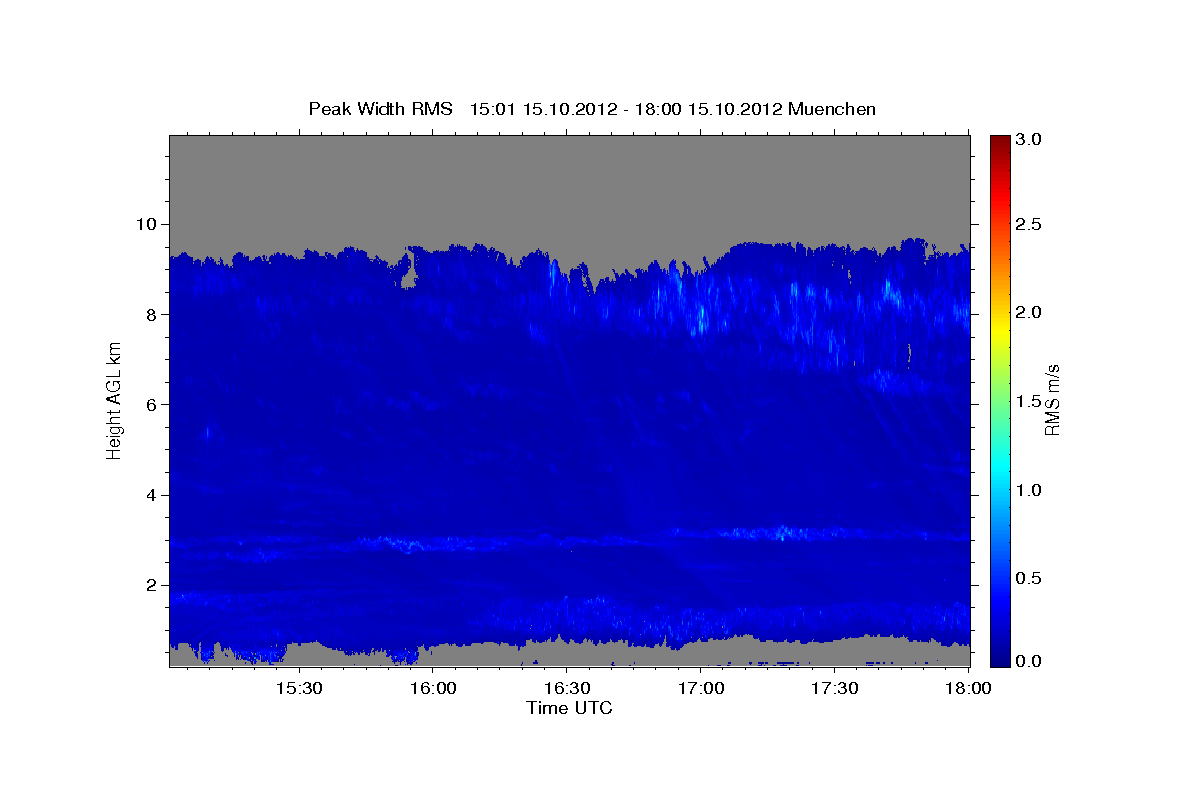Click the 'Height AGL km' axis label

pos(114,400)
